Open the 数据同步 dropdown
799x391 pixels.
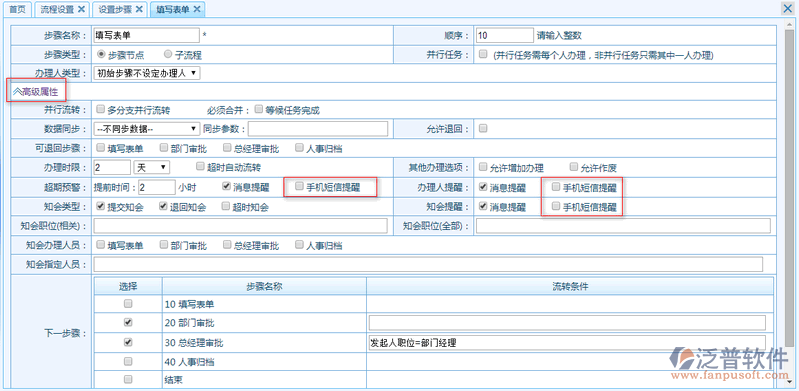pos(147,129)
